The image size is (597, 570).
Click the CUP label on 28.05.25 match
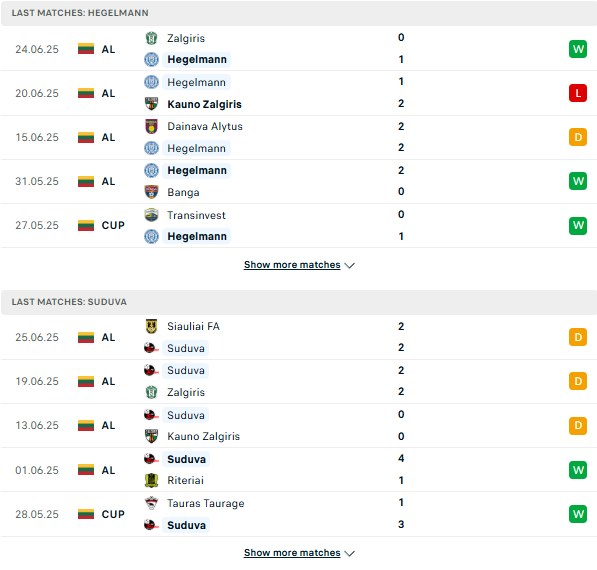click(x=113, y=514)
